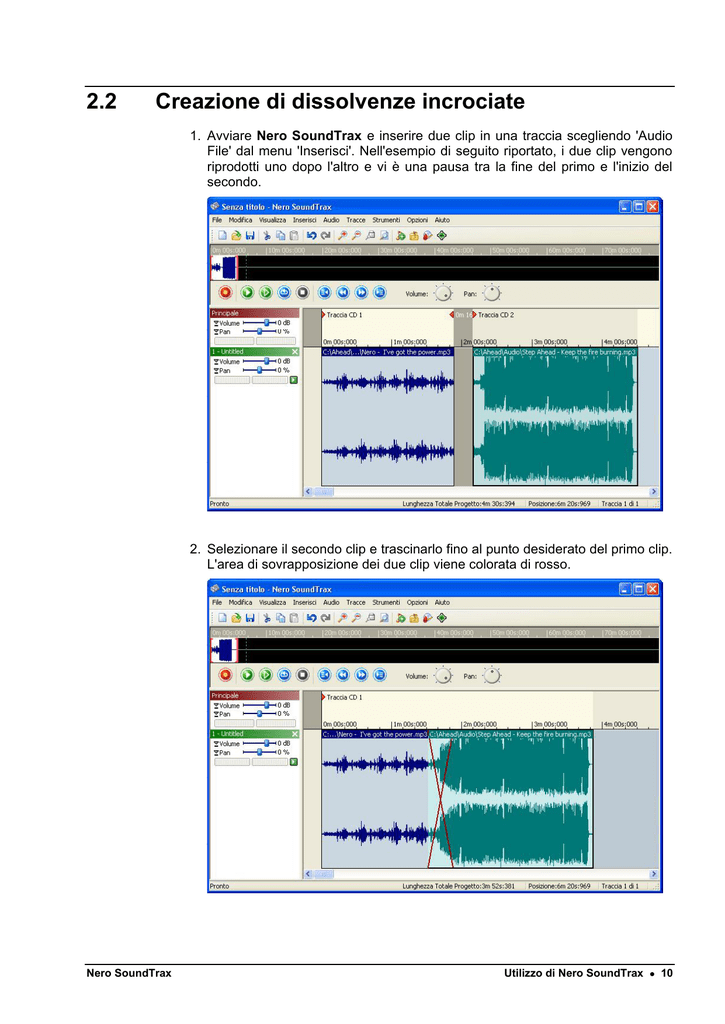This screenshot has width=725, height=1024.
Task: Click Zoom in magnifier in lower SoundTrax window
Action: (x=342, y=618)
